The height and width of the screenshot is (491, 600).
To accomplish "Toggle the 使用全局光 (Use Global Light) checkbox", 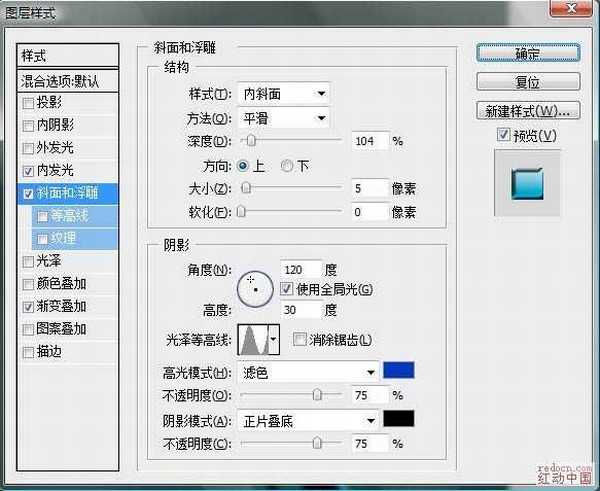I will point(288,289).
